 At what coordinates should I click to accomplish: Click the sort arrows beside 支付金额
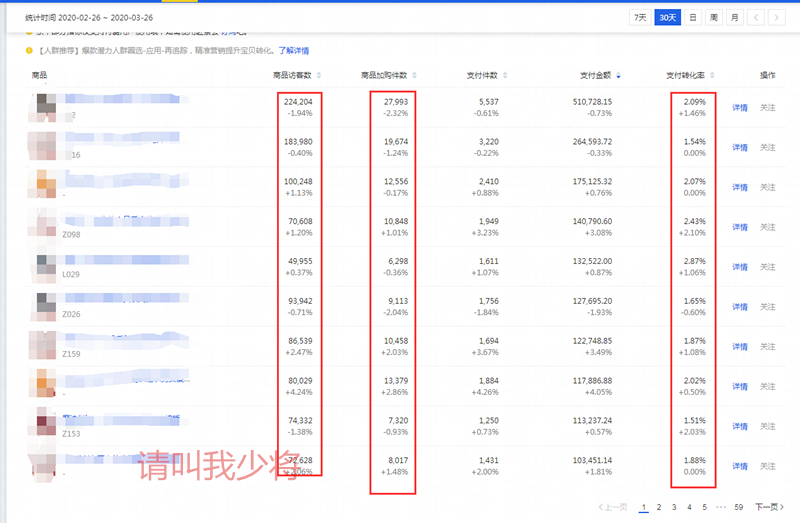(617, 76)
